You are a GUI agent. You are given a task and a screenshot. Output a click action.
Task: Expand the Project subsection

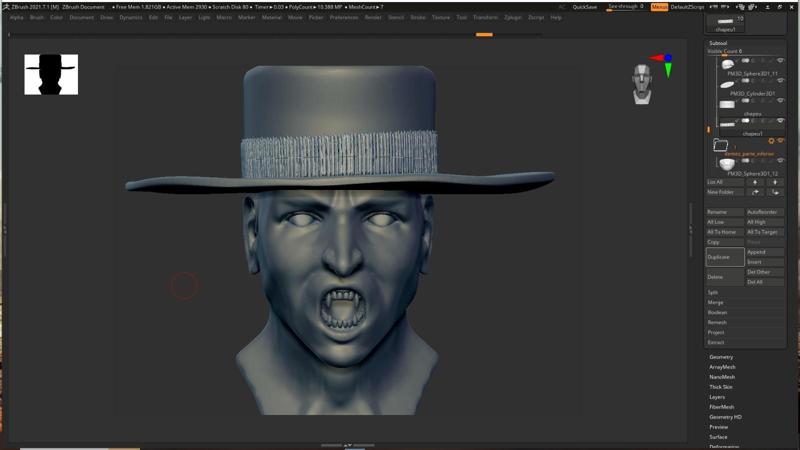point(716,332)
